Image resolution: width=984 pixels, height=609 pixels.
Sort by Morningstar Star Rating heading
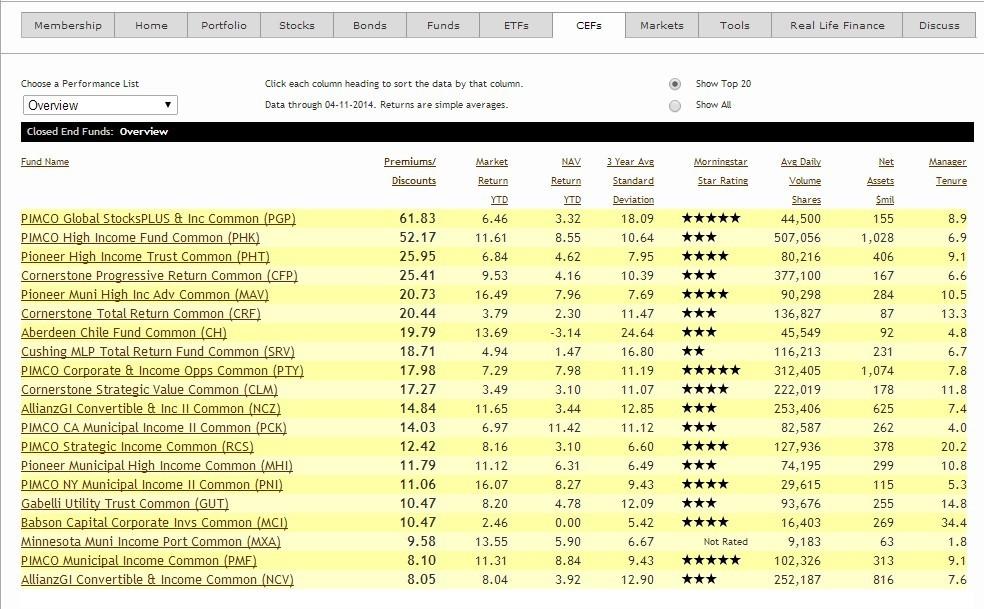pos(721,171)
